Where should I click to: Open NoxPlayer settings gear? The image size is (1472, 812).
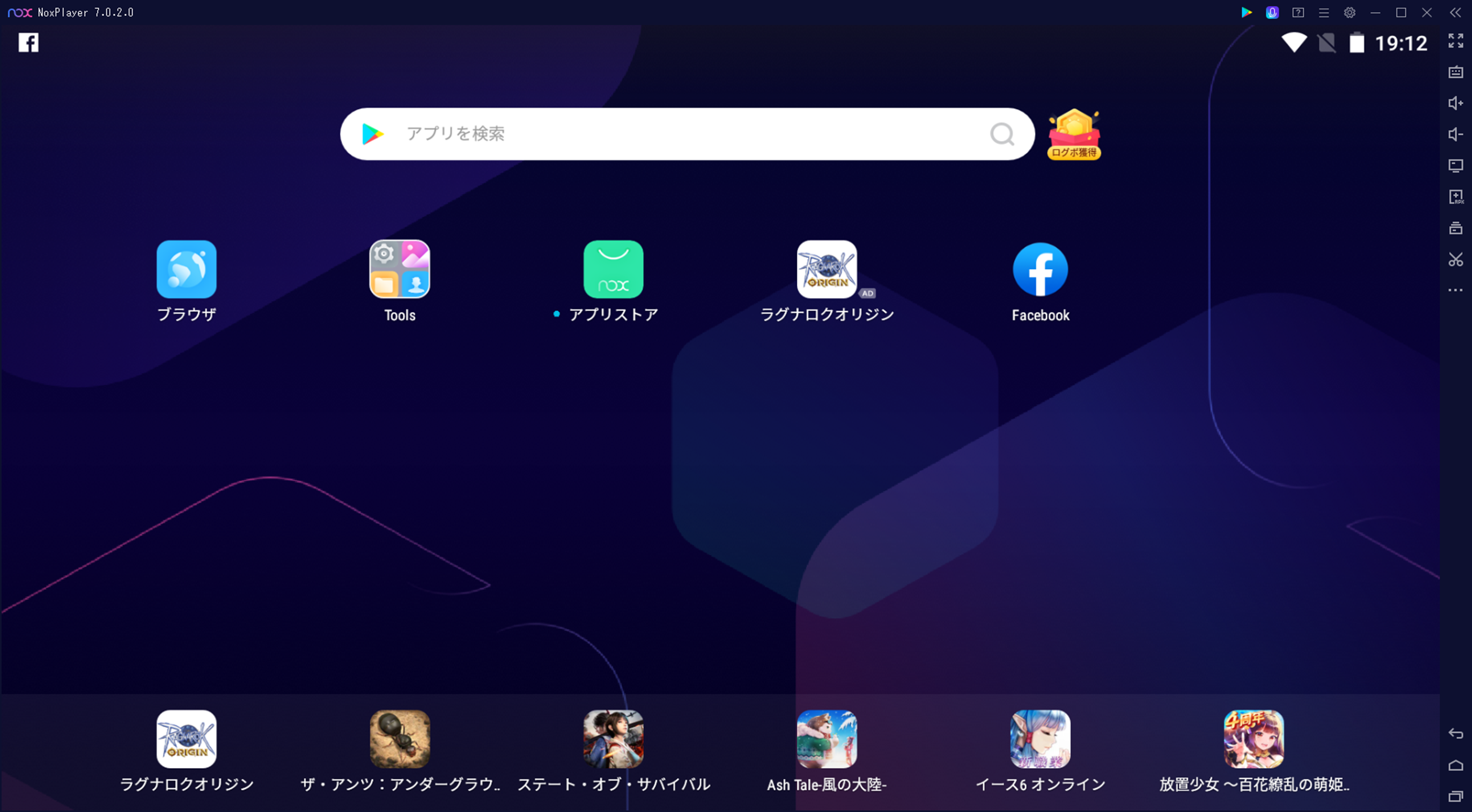pos(1349,12)
